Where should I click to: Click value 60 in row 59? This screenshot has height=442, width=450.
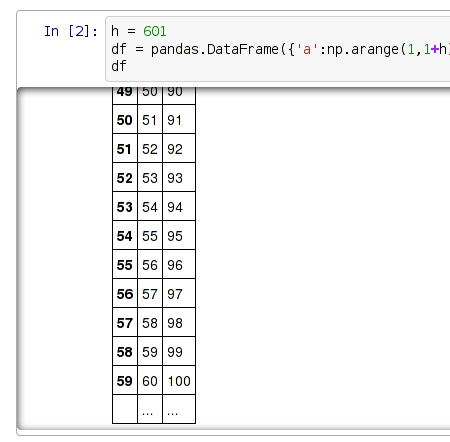point(150,380)
